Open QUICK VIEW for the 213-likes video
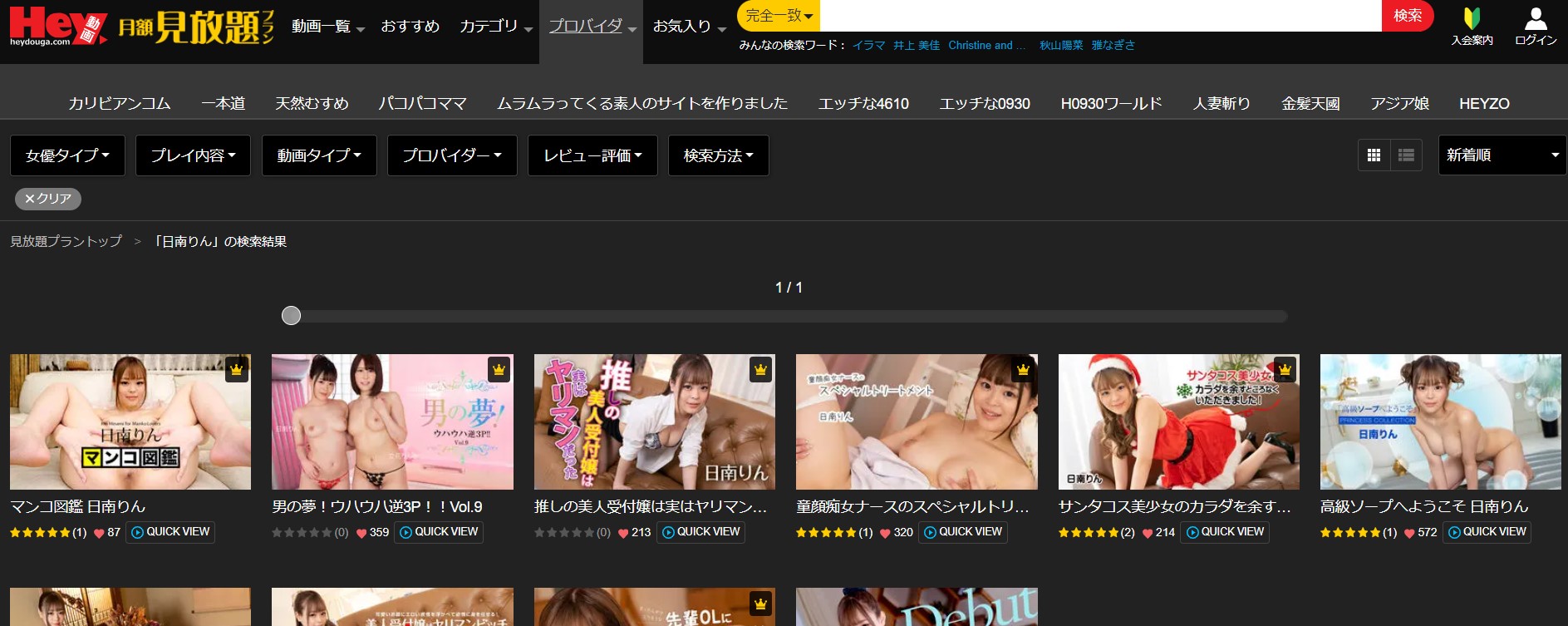 [x=700, y=532]
